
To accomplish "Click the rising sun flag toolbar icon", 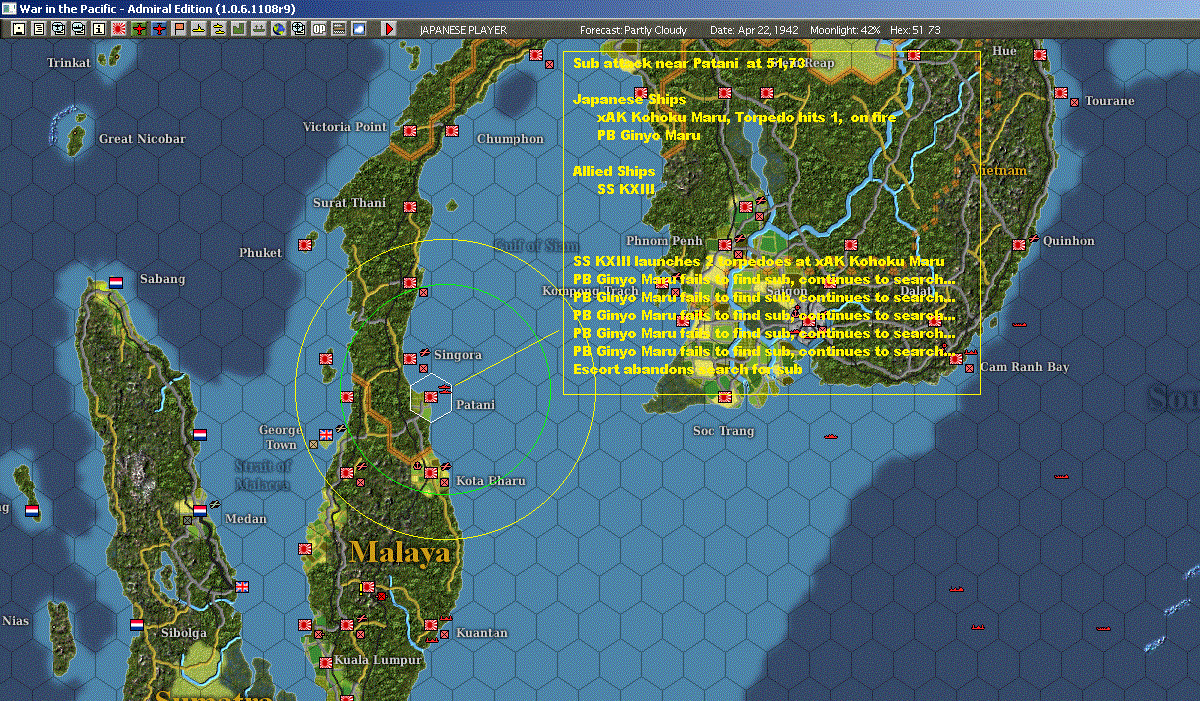I will [x=118, y=29].
